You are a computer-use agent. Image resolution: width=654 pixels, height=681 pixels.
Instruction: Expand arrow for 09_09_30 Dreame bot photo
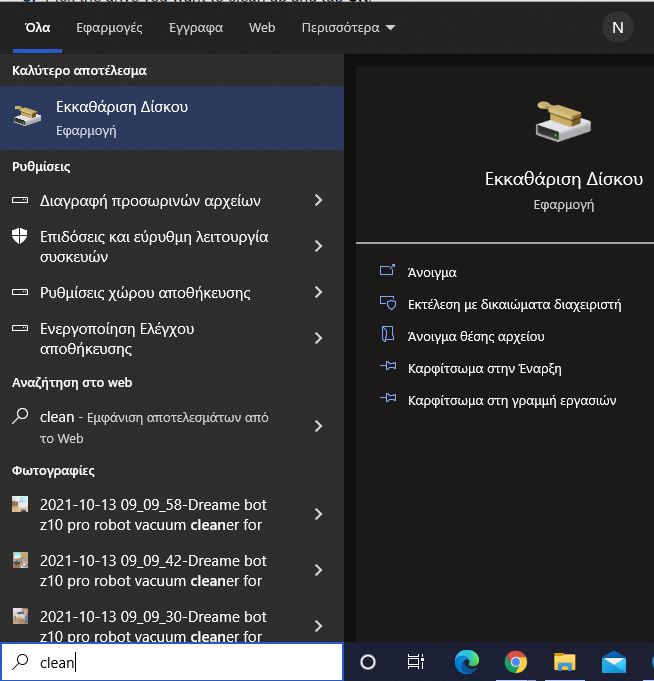click(x=318, y=626)
